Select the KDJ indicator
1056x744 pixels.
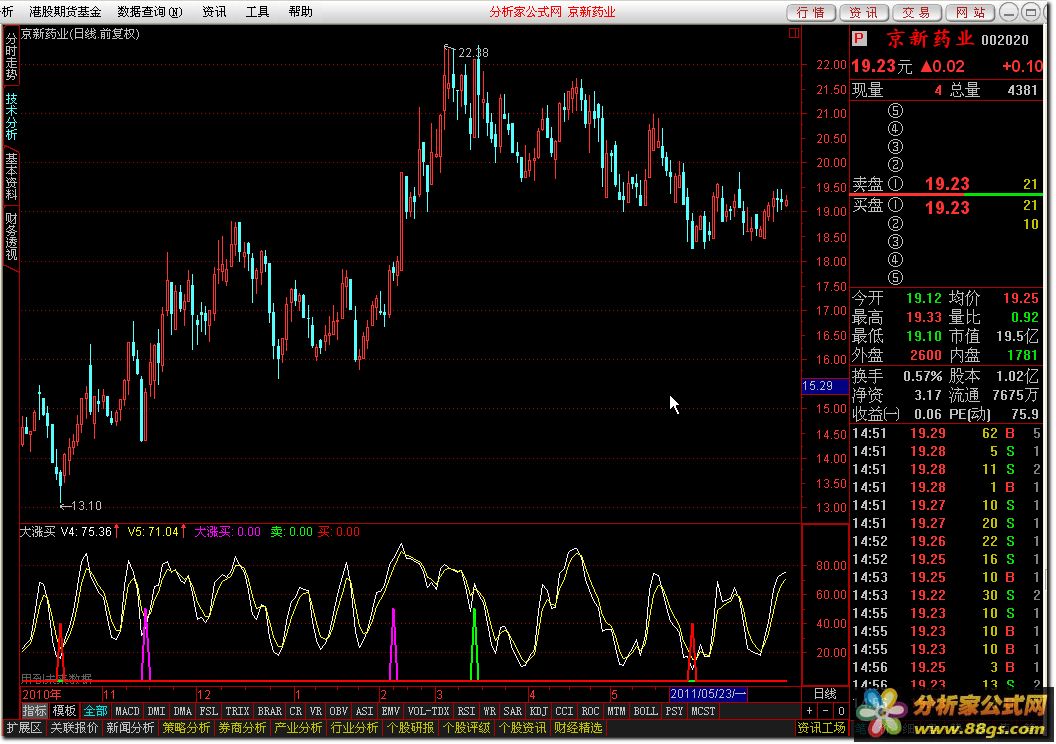(x=539, y=711)
